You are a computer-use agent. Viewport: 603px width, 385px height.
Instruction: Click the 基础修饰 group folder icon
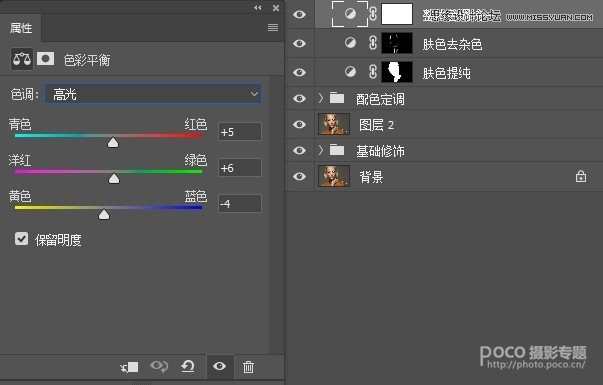337,150
